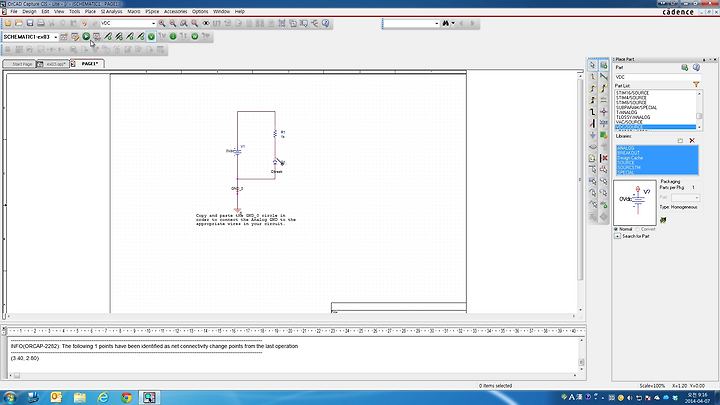The width and height of the screenshot is (720, 405).
Task: Open the Place menu
Action: [x=90, y=11]
